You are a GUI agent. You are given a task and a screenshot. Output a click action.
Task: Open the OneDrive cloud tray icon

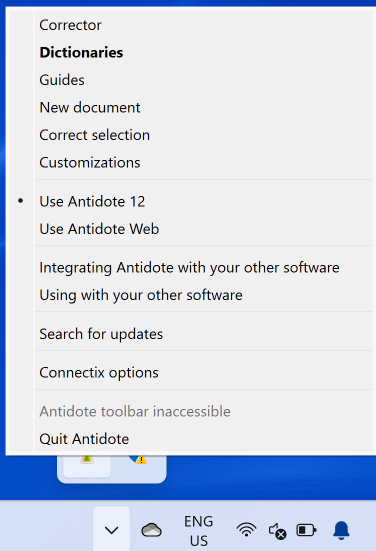(x=151, y=530)
